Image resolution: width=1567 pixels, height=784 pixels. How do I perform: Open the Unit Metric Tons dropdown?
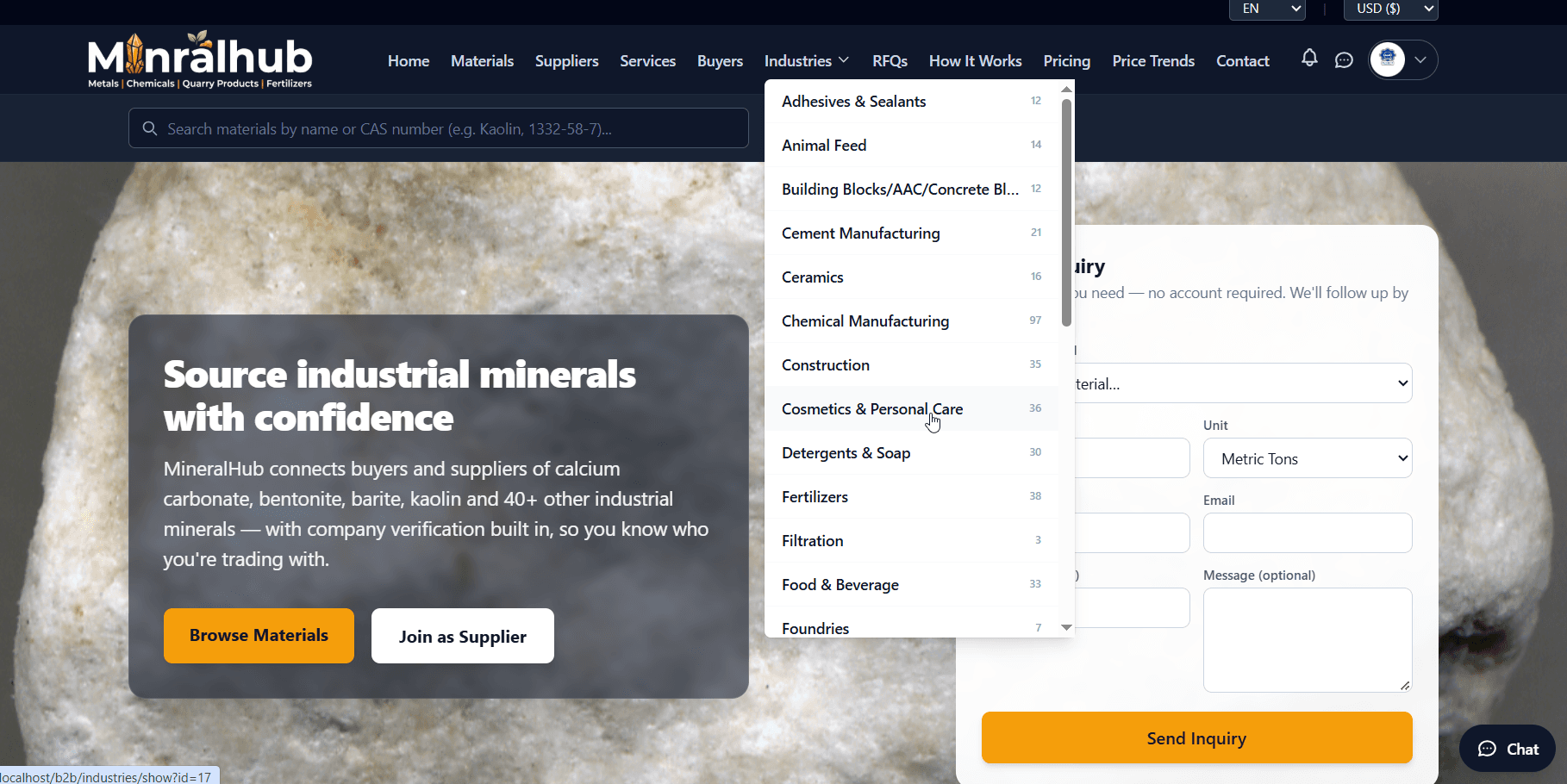coord(1308,458)
